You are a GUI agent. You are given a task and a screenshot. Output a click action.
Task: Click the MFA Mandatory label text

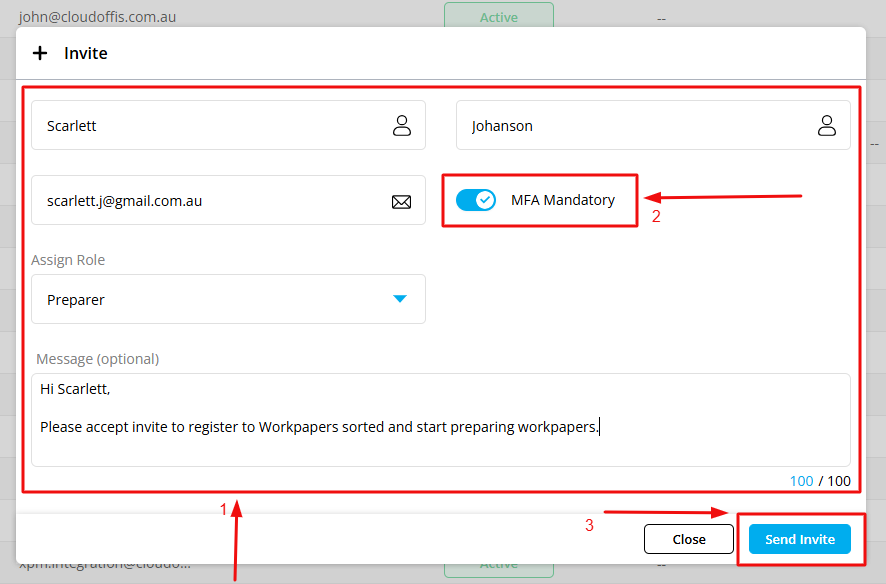562,200
